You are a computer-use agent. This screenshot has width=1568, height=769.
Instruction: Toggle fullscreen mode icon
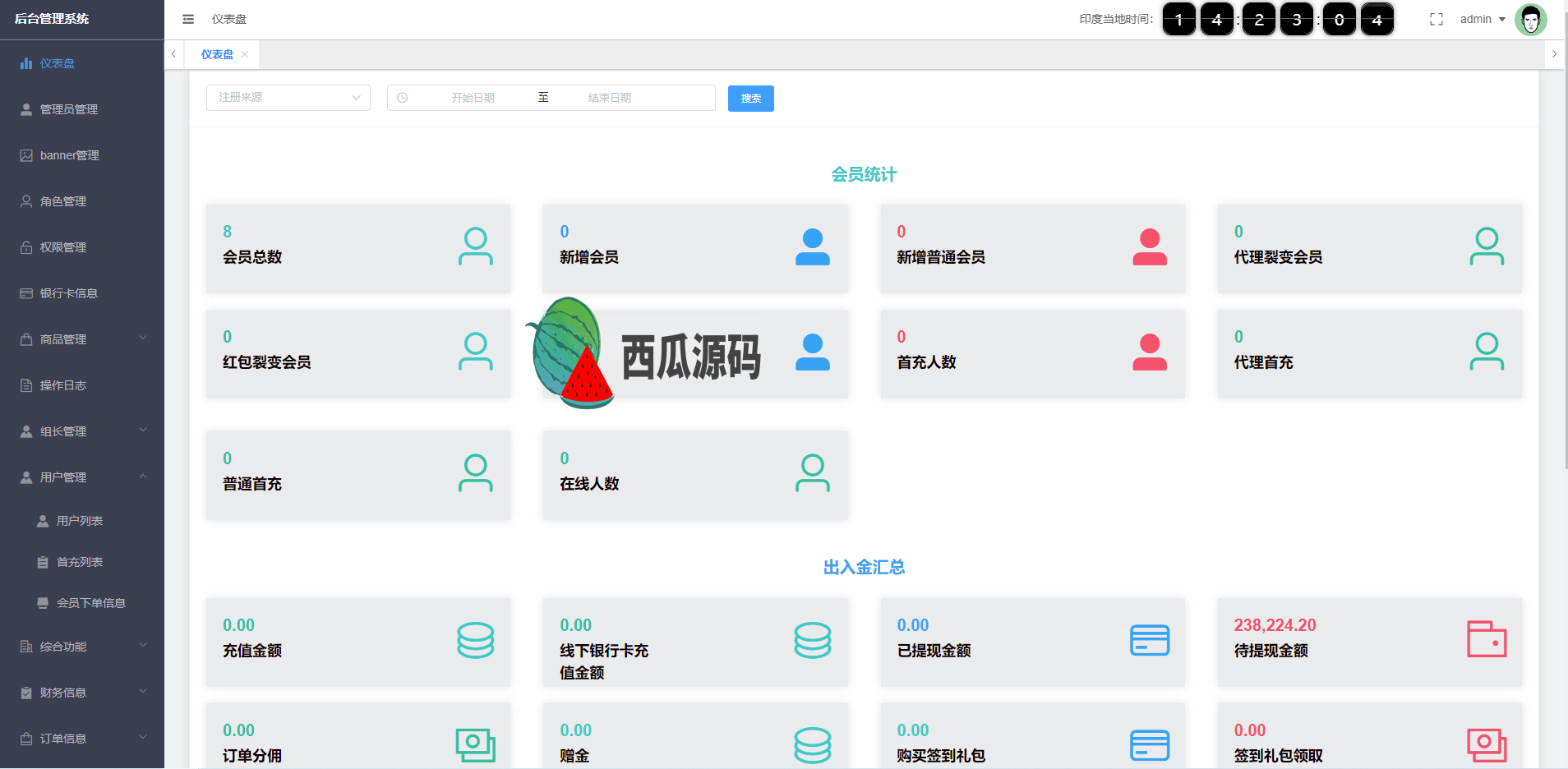click(x=1436, y=19)
